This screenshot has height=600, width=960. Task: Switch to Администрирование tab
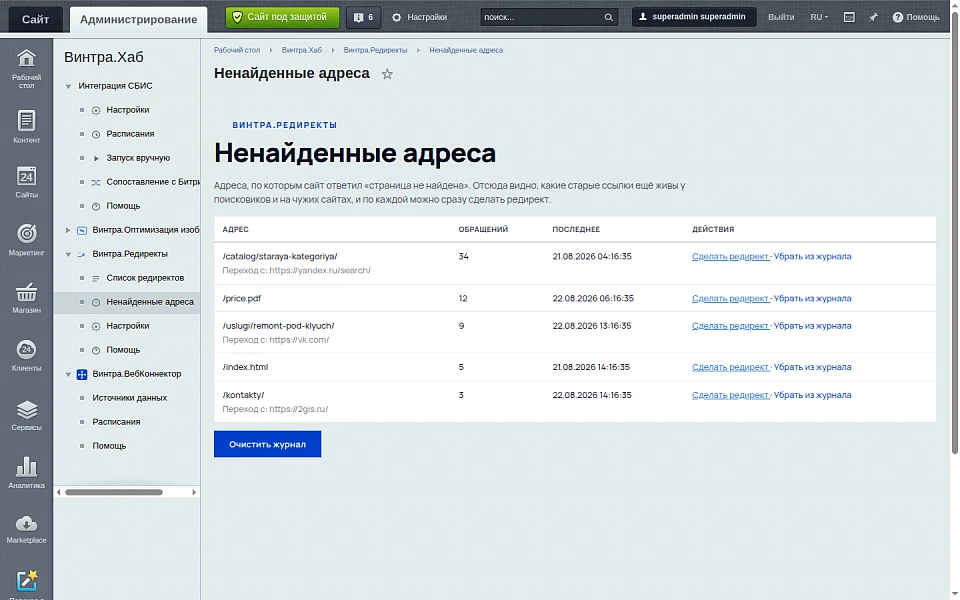click(138, 19)
